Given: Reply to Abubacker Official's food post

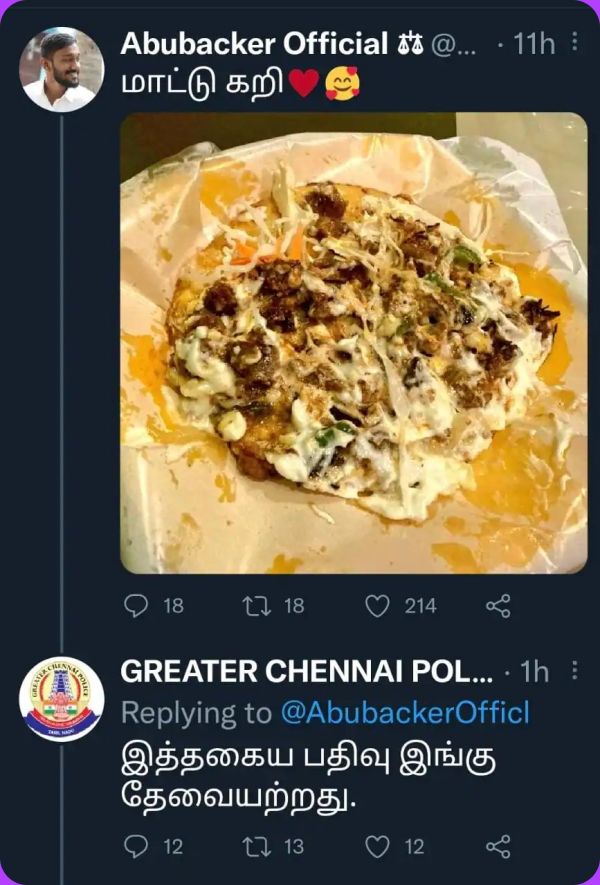Looking at the screenshot, I should (139, 604).
